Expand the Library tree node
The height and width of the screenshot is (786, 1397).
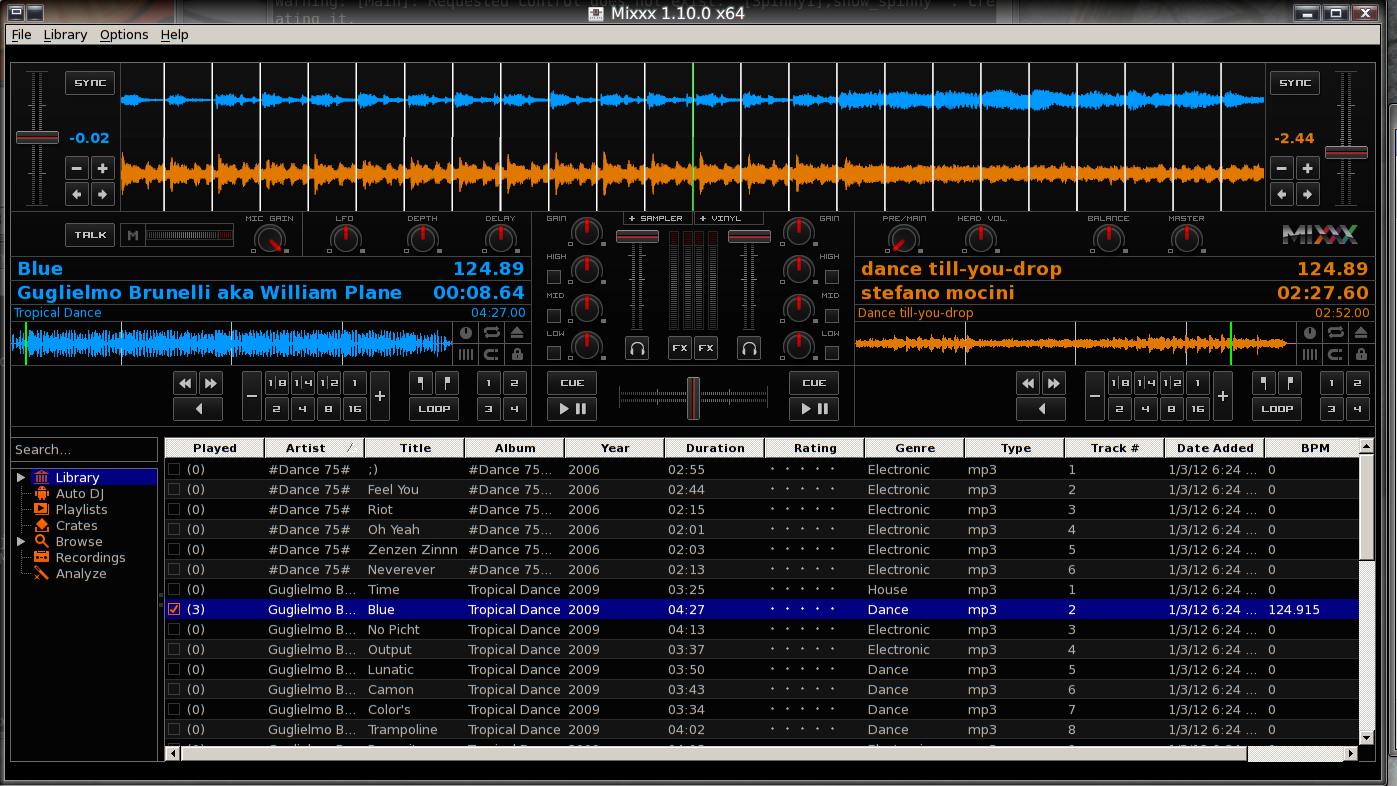21,478
